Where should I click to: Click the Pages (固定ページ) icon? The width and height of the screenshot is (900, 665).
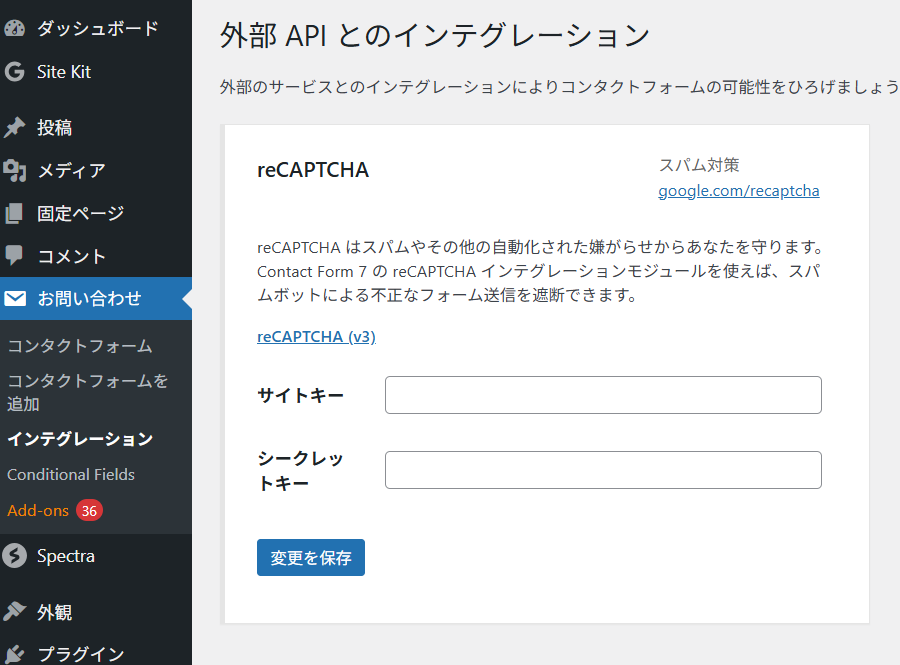[15, 213]
